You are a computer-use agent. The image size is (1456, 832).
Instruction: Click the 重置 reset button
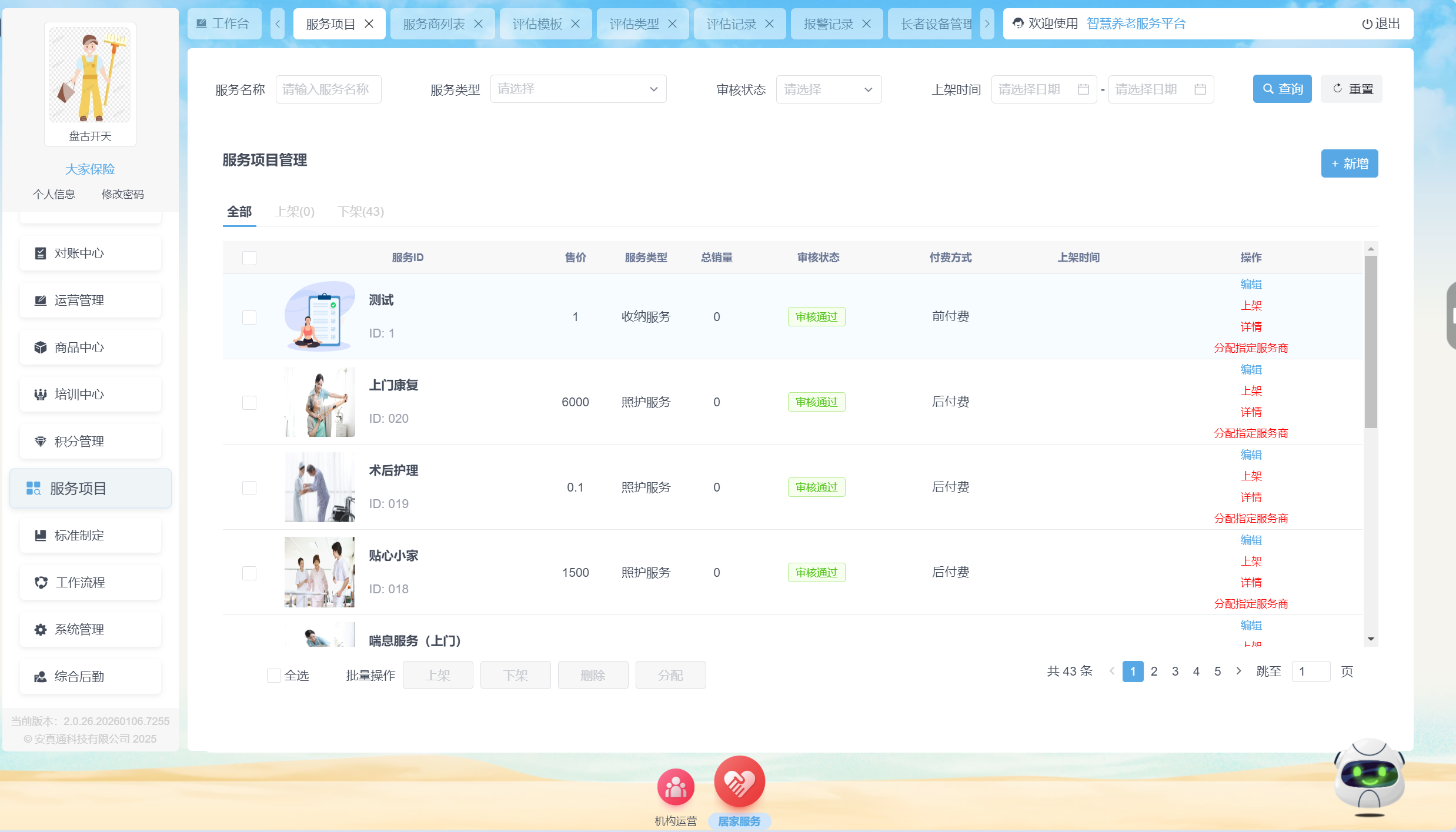[1351, 89]
